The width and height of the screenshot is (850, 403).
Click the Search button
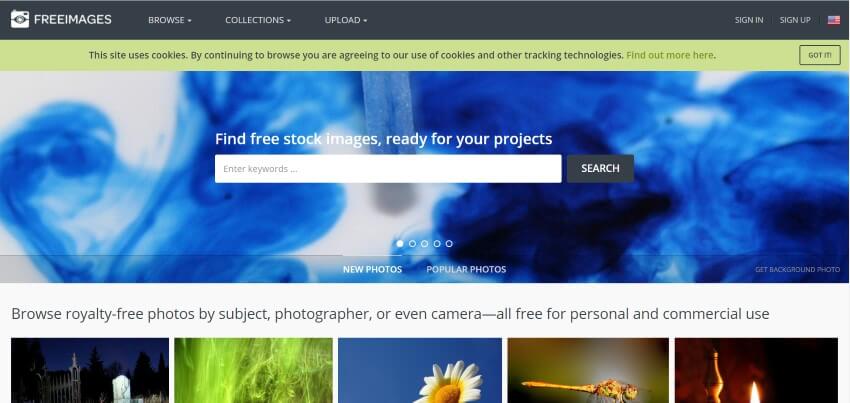click(600, 169)
